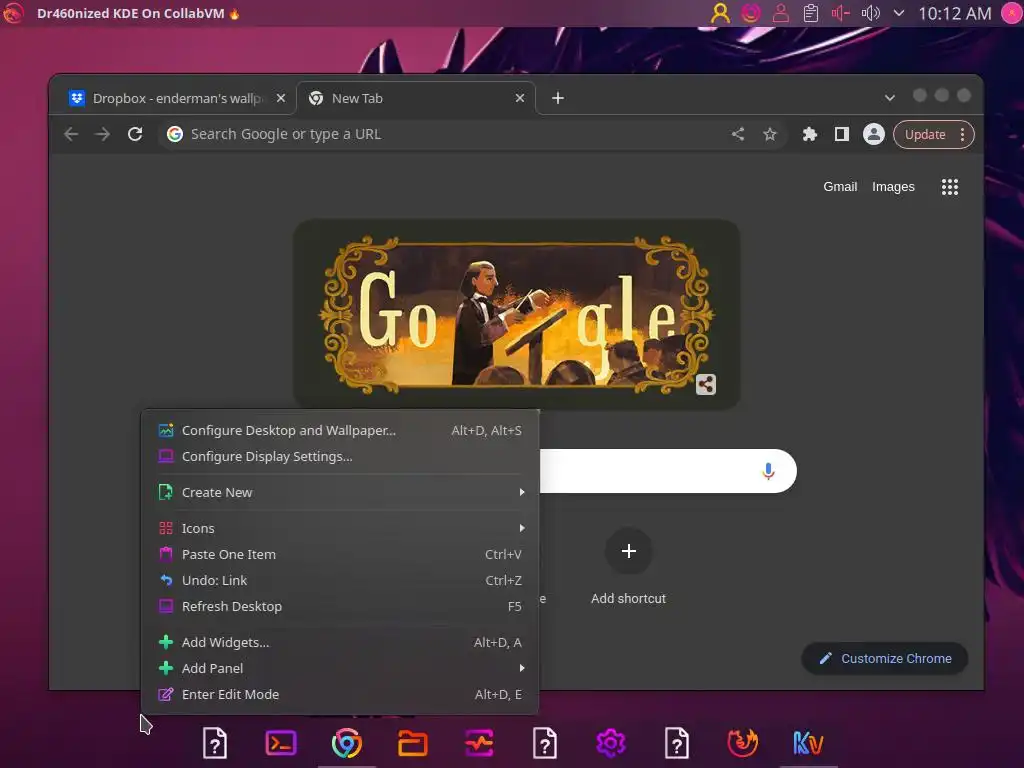
Task: Launch Firefox from the dock
Action: point(743,743)
